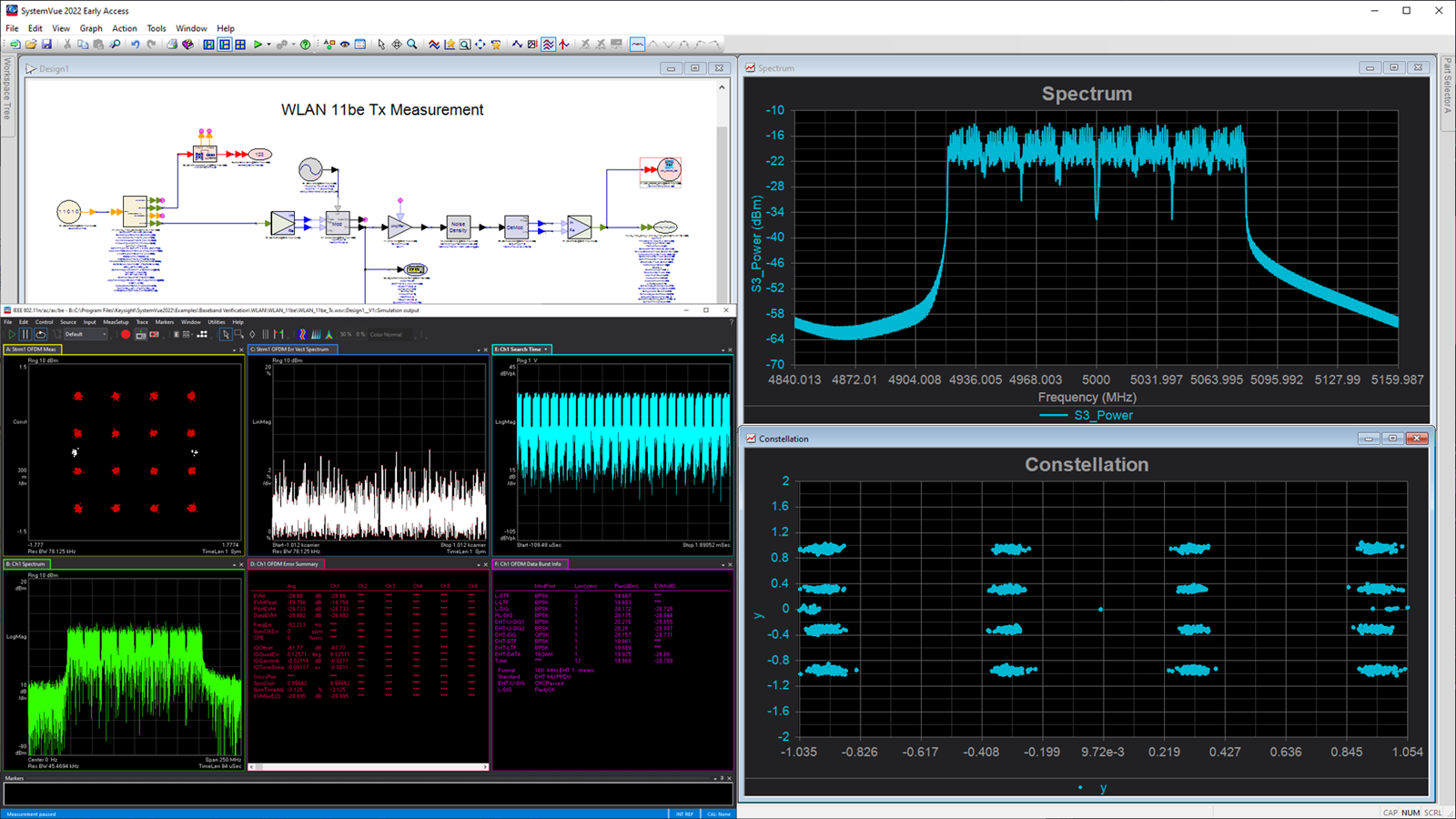Adjust the 50% trace intensity control
The image size is (1456, 819).
(x=347, y=335)
